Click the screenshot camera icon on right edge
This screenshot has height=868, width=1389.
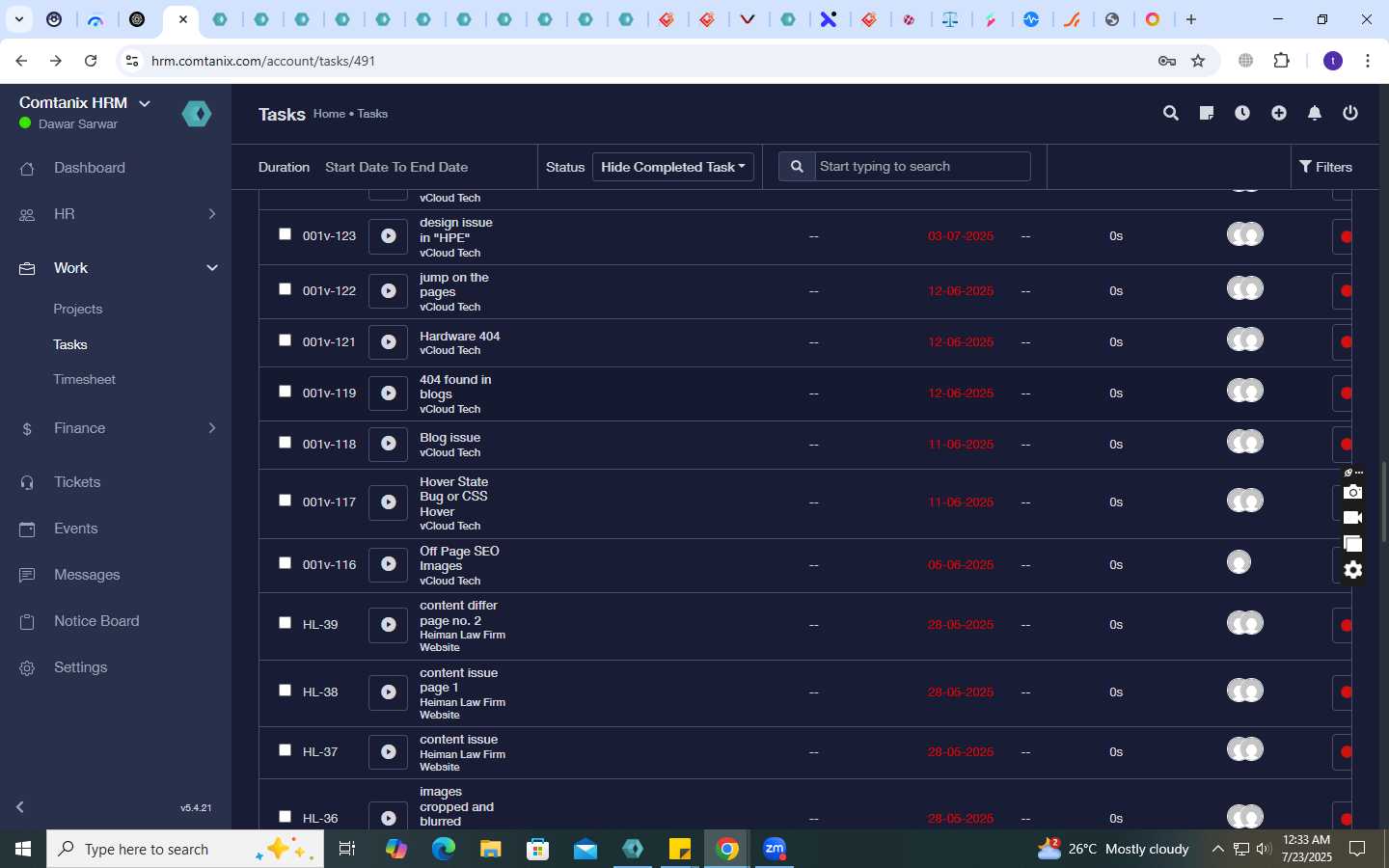[1353, 493]
